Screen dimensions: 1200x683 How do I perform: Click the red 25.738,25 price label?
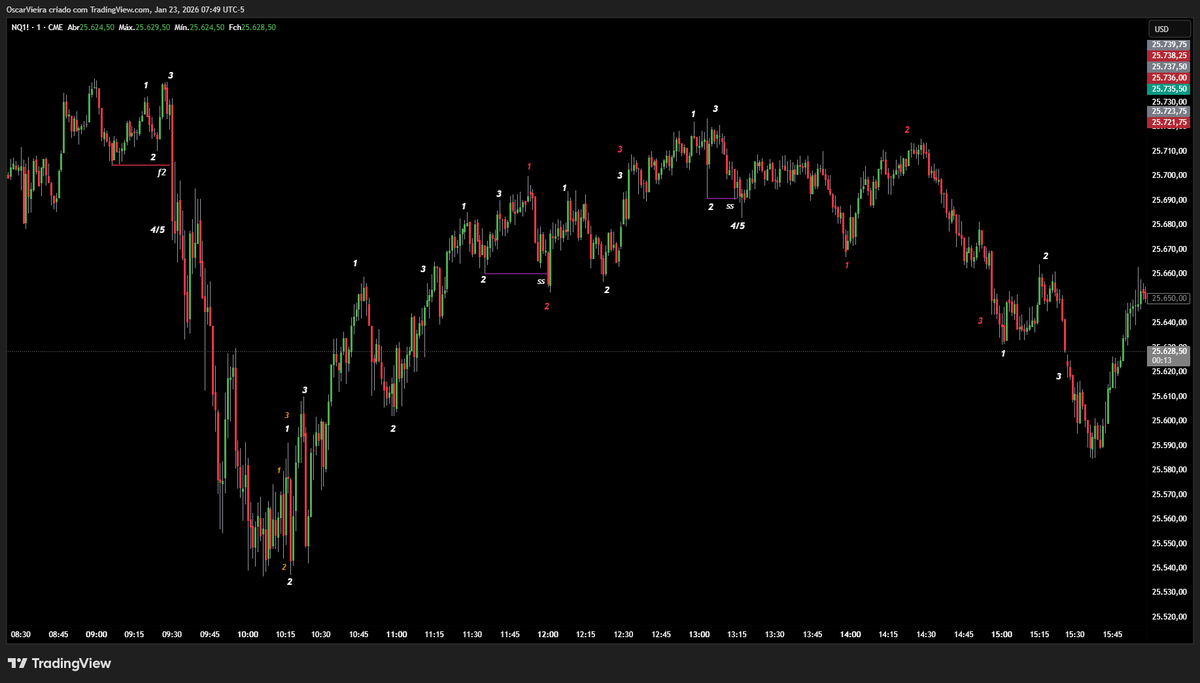click(x=1168, y=56)
